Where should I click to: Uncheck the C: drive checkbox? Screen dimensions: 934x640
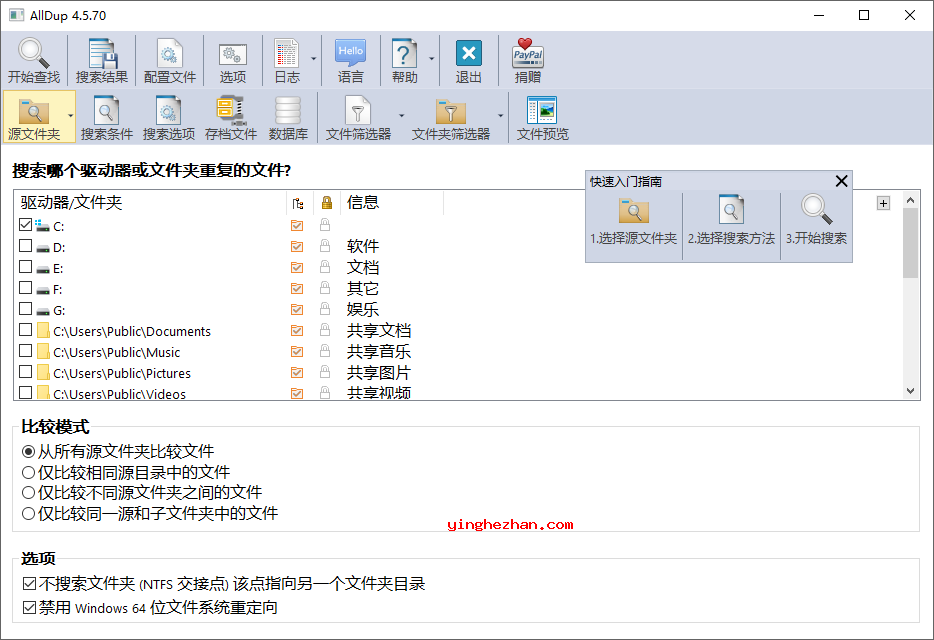point(26,225)
